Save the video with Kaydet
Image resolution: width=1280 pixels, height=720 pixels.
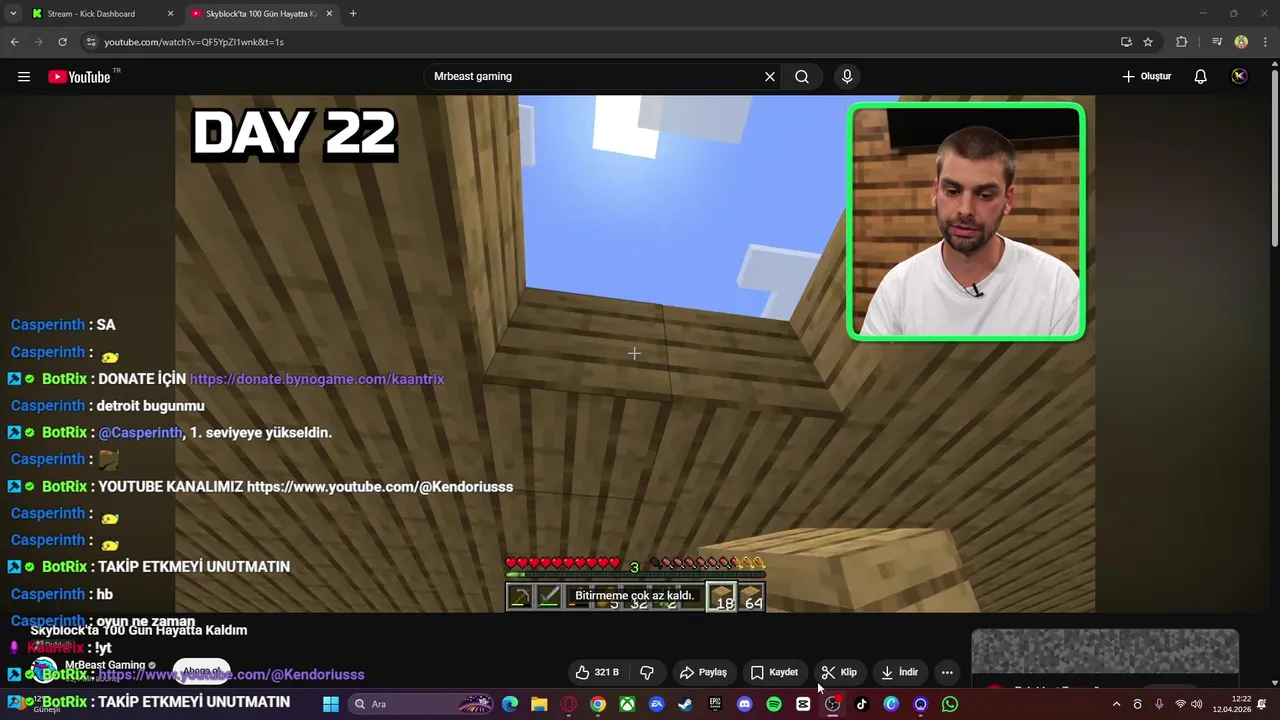(x=774, y=672)
